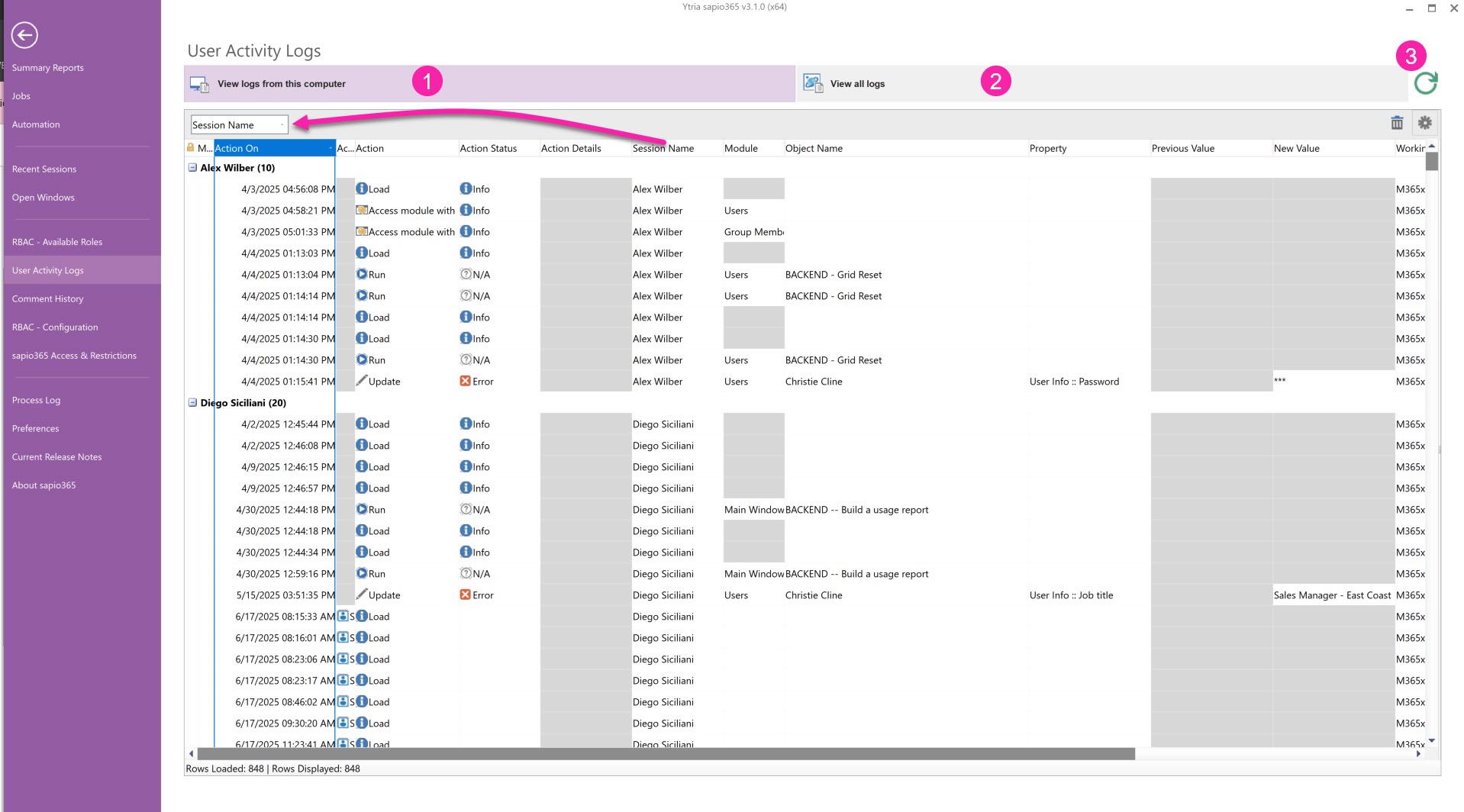The height and width of the screenshot is (812, 1464).
Task: Click the Run icon at 4/4/2025 01:13:04 PM
Action: click(x=362, y=275)
